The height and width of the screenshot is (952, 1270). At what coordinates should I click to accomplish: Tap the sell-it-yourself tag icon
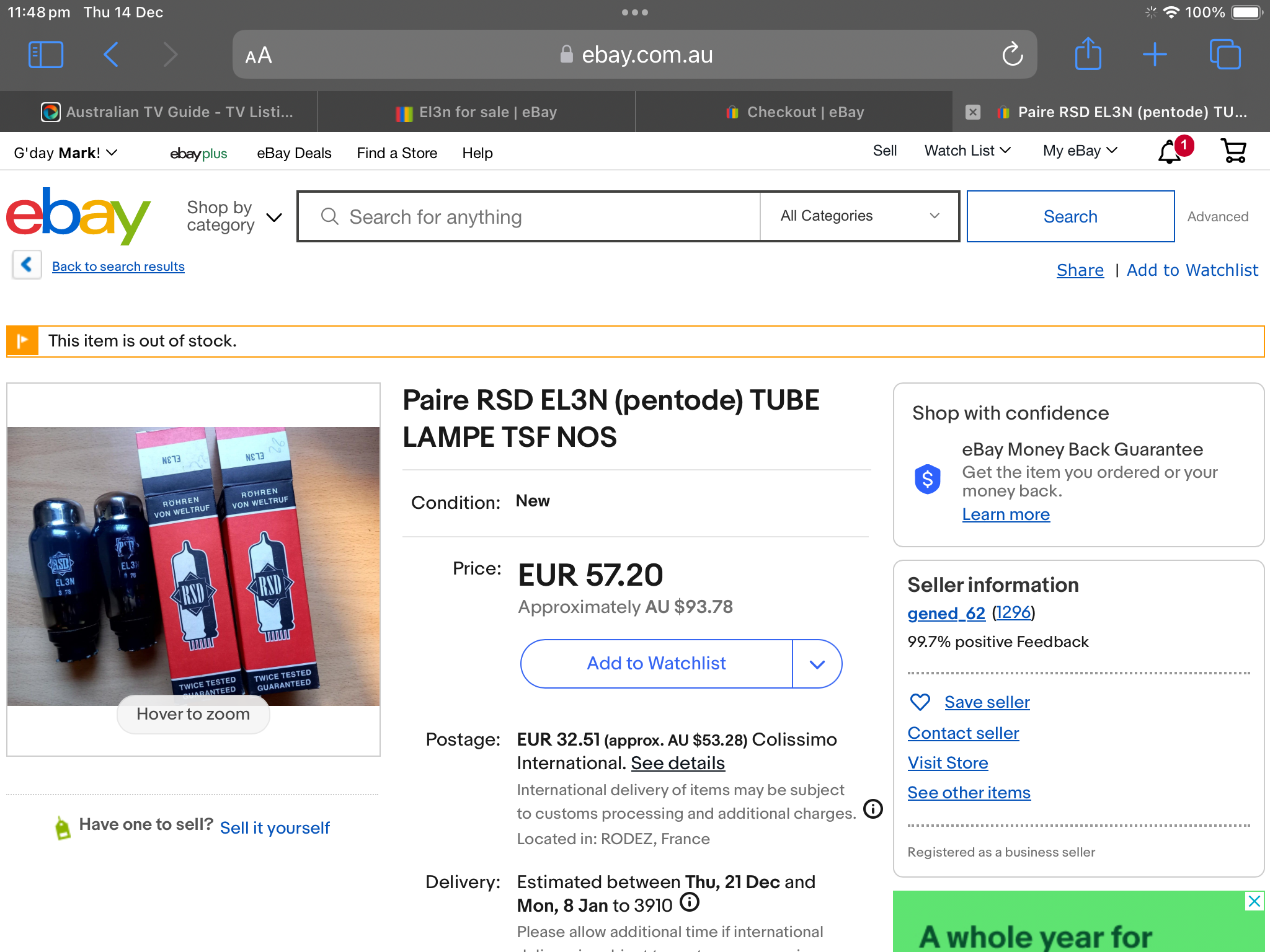[x=63, y=827]
